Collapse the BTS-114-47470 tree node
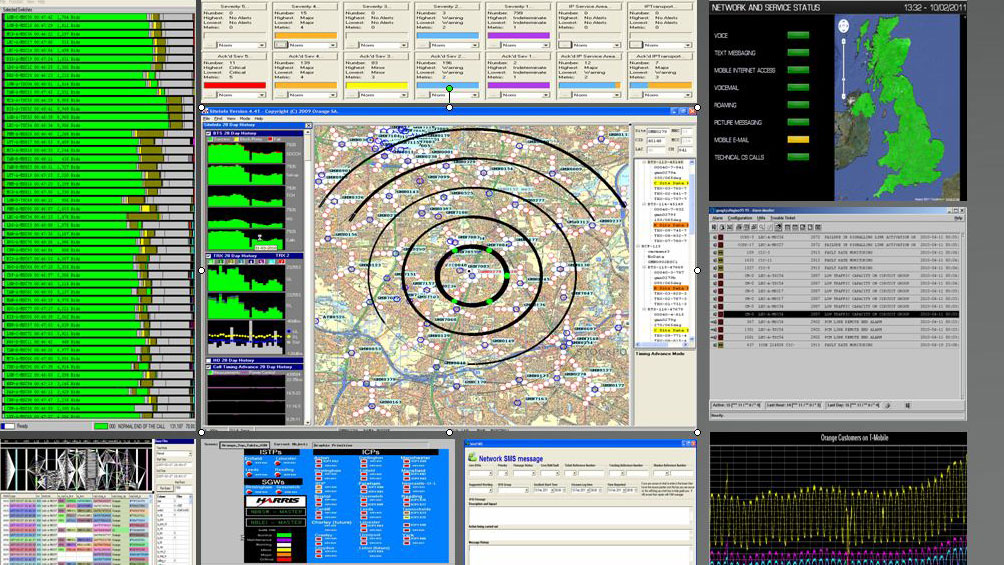1004x565 pixels. (644, 309)
